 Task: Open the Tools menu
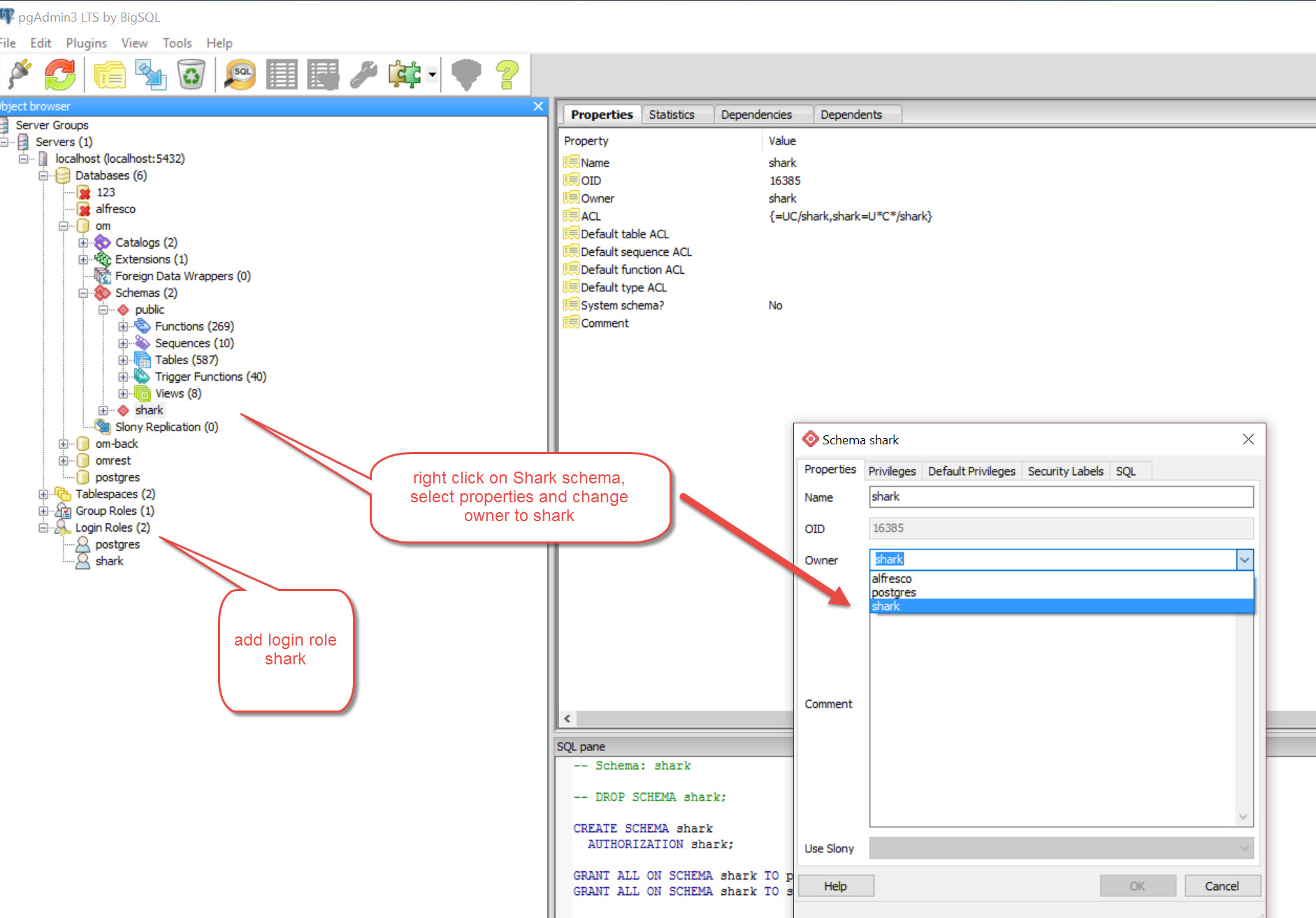point(177,43)
